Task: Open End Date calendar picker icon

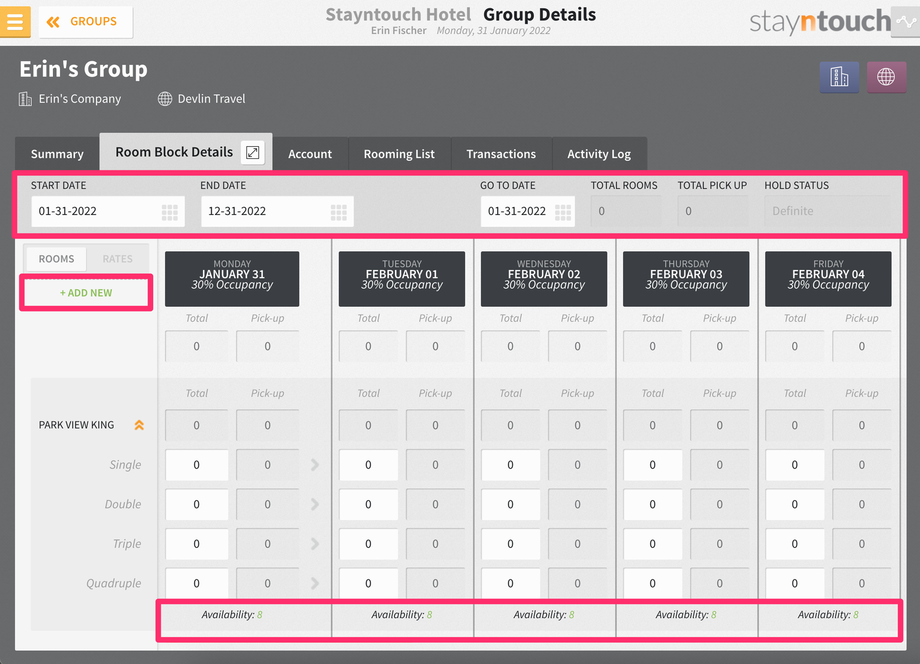Action: [x=339, y=212]
